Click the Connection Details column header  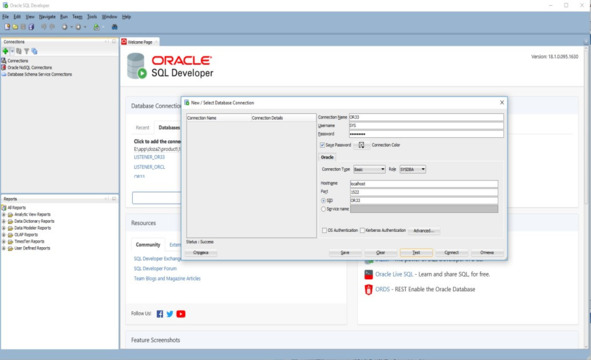pos(283,118)
